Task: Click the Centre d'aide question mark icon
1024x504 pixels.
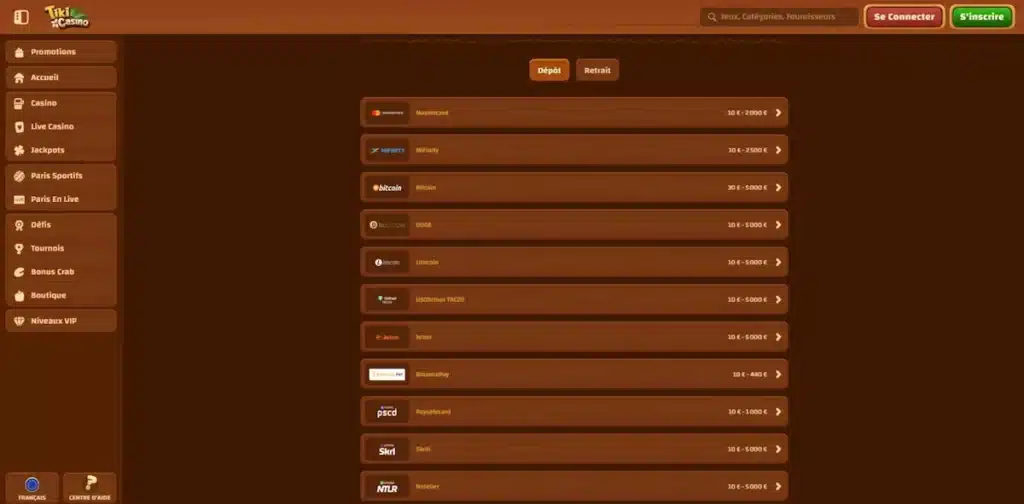Action: tap(90, 484)
